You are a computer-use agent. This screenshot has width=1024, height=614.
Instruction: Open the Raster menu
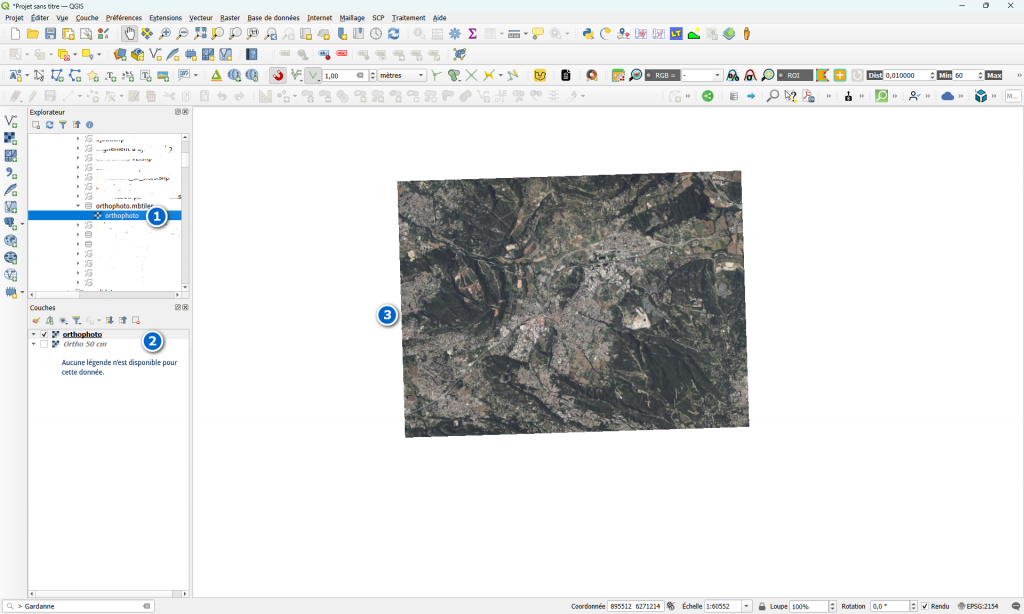point(230,18)
